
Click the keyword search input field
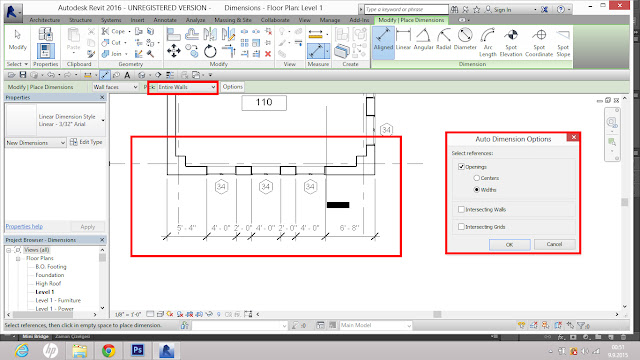[x=406, y=9]
